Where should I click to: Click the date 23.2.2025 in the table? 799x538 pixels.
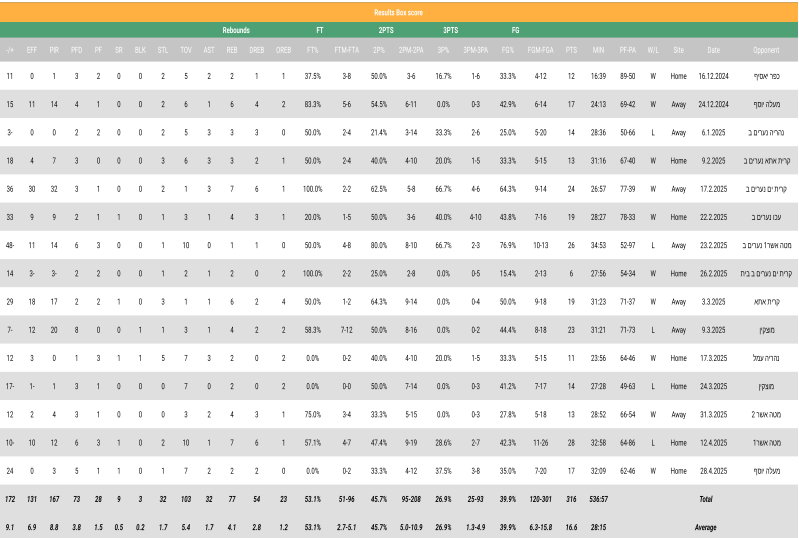[714, 244]
